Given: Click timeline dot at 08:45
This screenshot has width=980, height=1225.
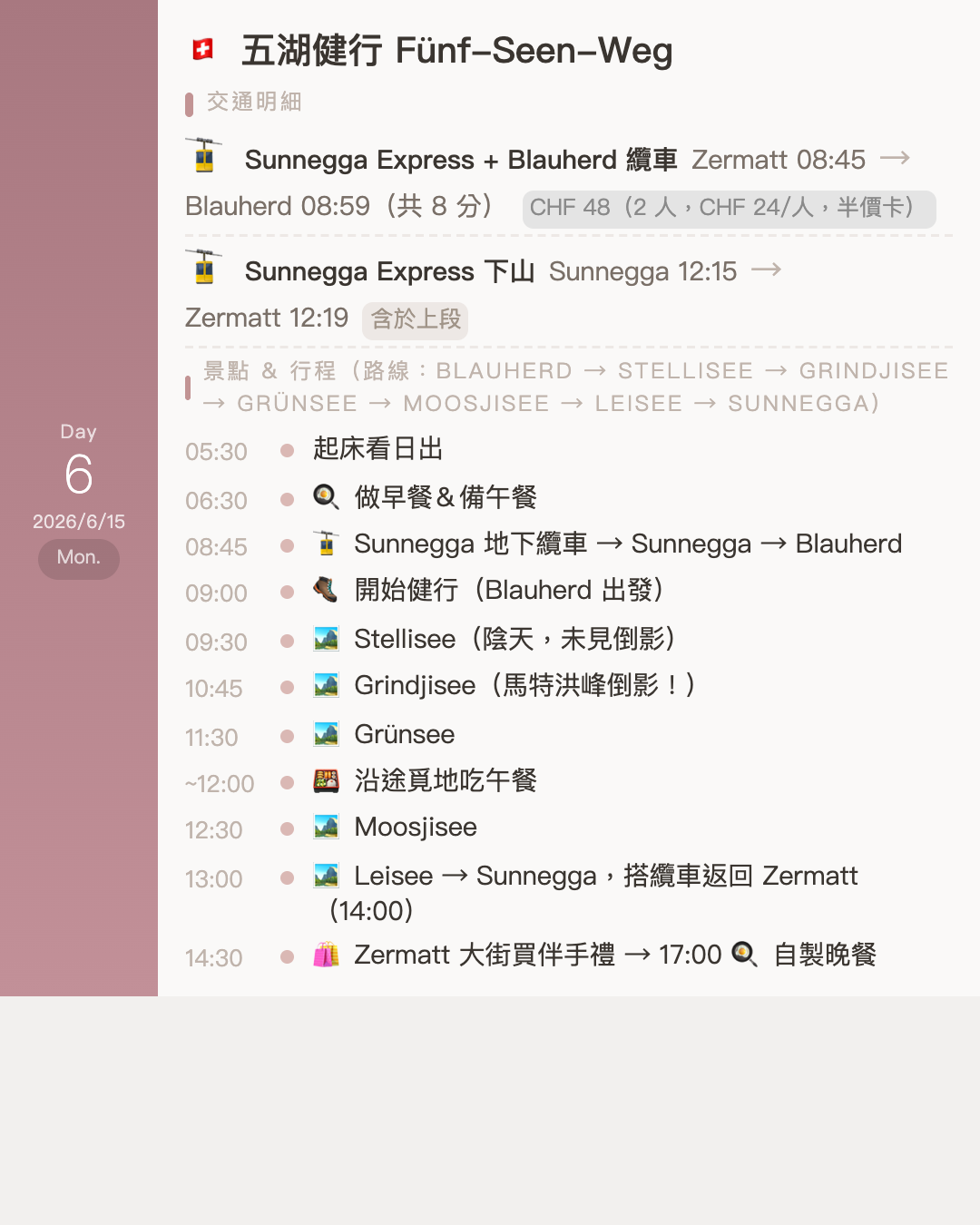Looking at the screenshot, I should tap(288, 545).
